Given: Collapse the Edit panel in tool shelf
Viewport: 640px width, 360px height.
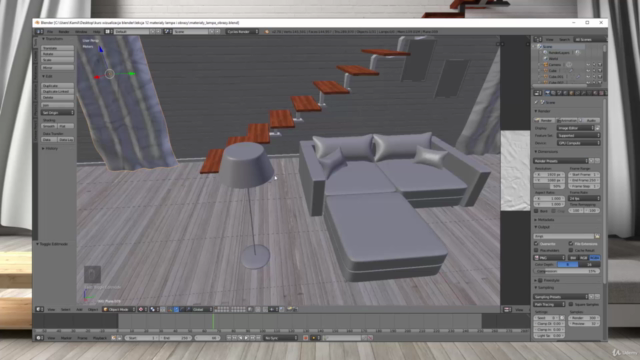Looking at the screenshot, I should [47, 76].
